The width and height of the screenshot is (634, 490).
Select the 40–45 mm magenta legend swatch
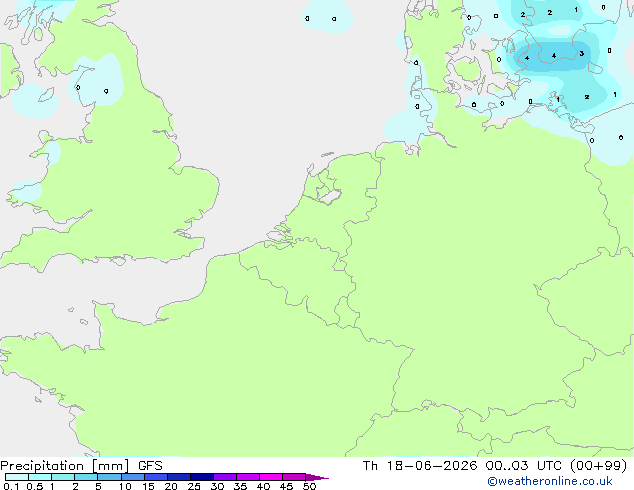pyautogui.click(x=271, y=477)
